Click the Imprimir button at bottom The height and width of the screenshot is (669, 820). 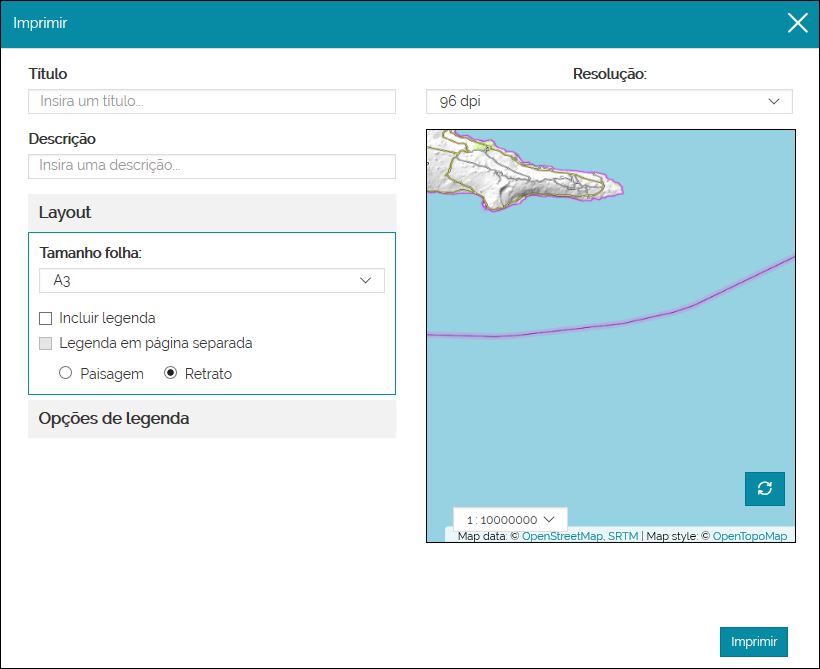(754, 641)
